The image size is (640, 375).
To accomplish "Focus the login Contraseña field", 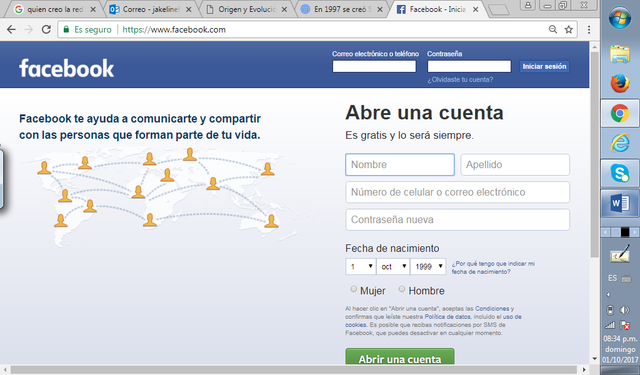I will tap(469, 66).
